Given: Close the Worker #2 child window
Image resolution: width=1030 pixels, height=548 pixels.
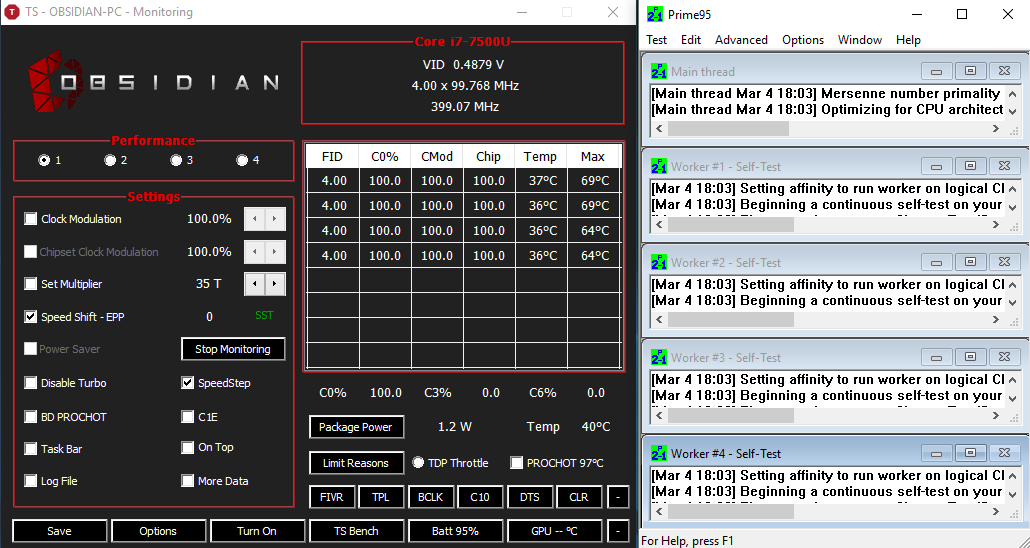Looking at the screenshot, I should pos(1004,262).
